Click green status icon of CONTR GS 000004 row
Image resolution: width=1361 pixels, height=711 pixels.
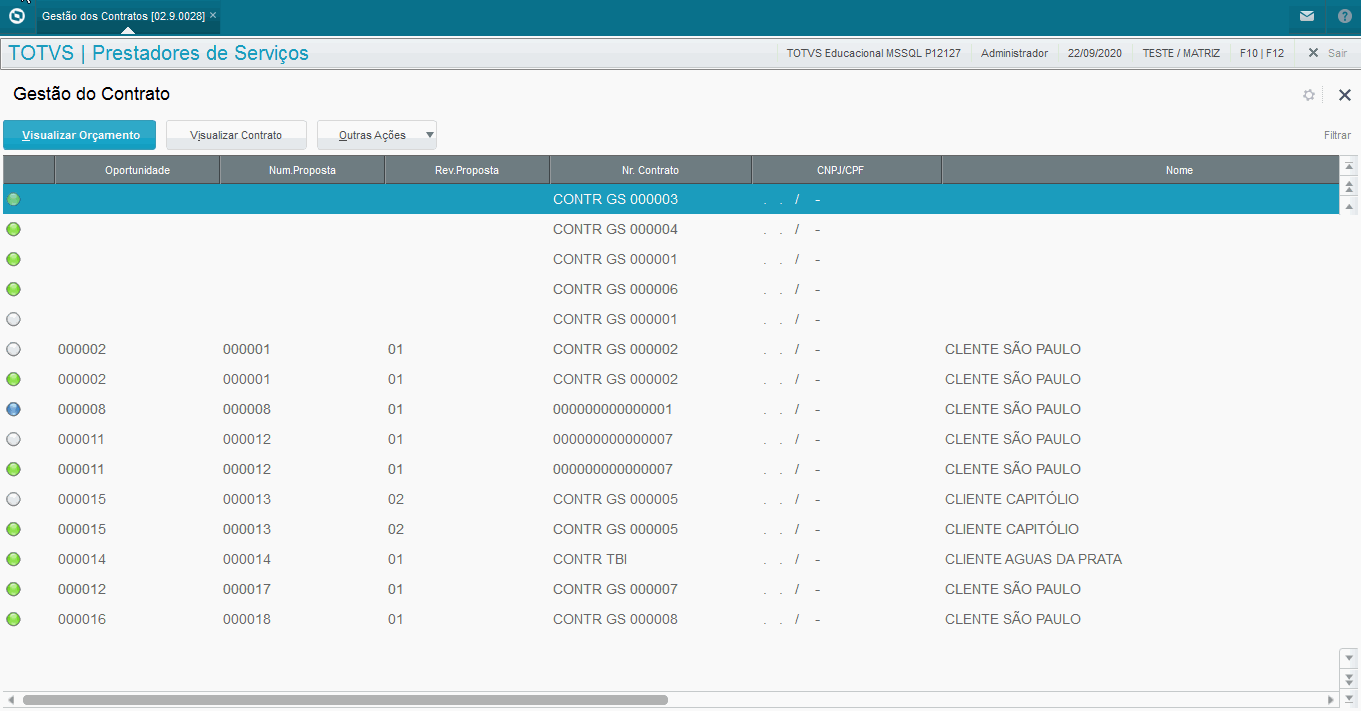pyautogui.click(x=13, y=229)
